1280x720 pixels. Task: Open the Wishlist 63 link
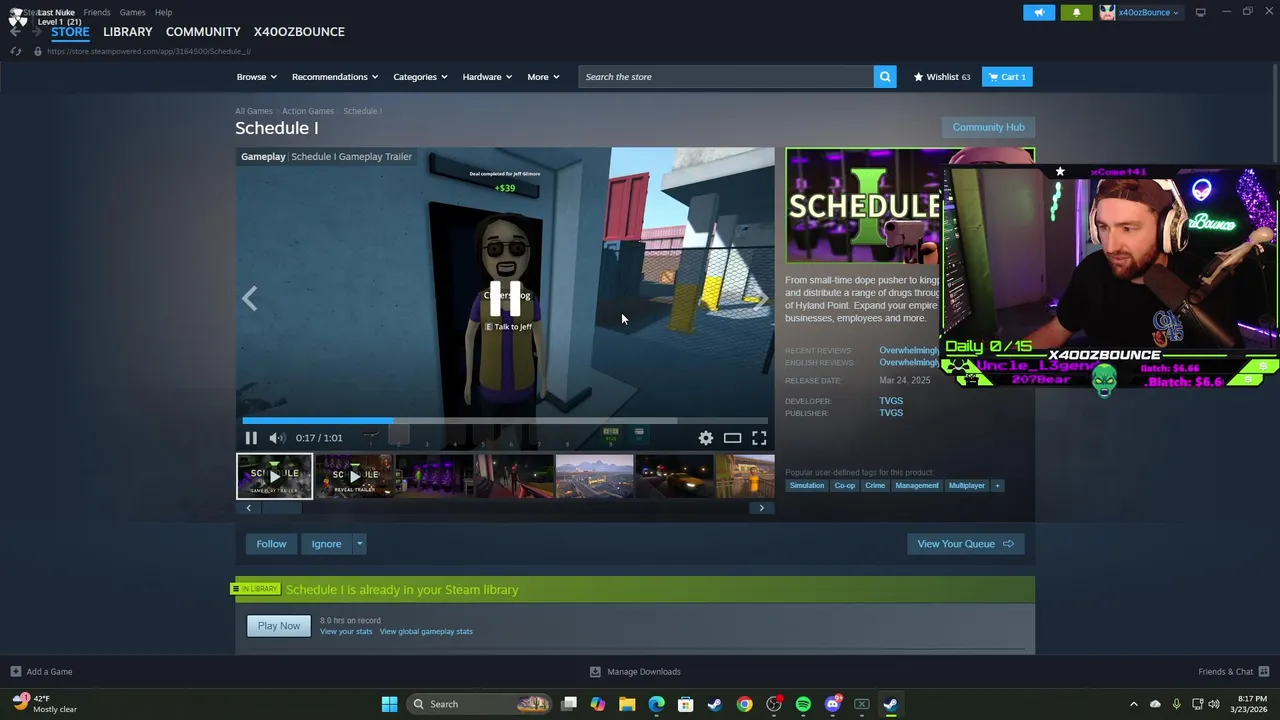[x=942, y=77]
